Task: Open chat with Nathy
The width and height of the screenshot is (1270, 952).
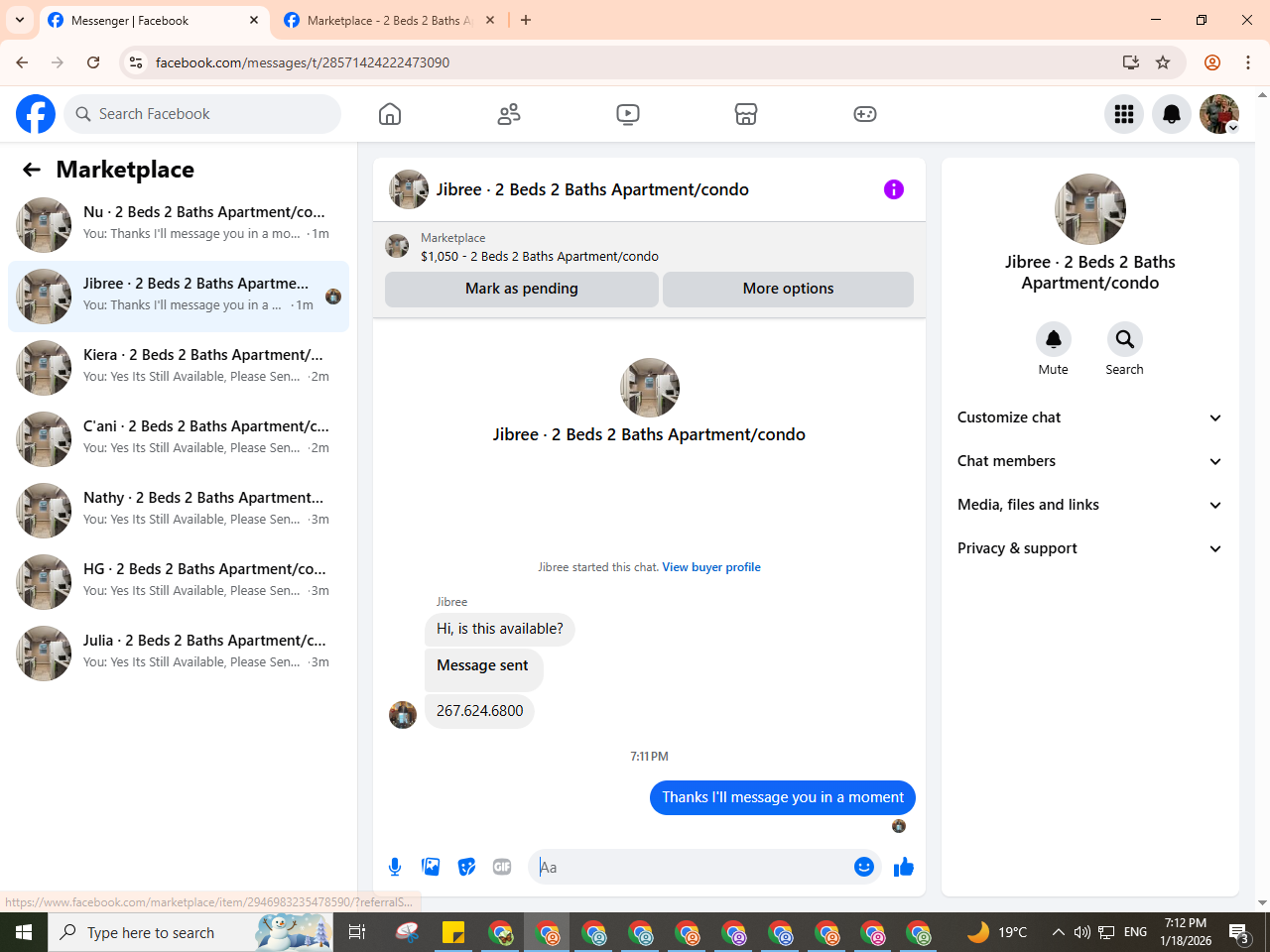Action: (179, 511)
